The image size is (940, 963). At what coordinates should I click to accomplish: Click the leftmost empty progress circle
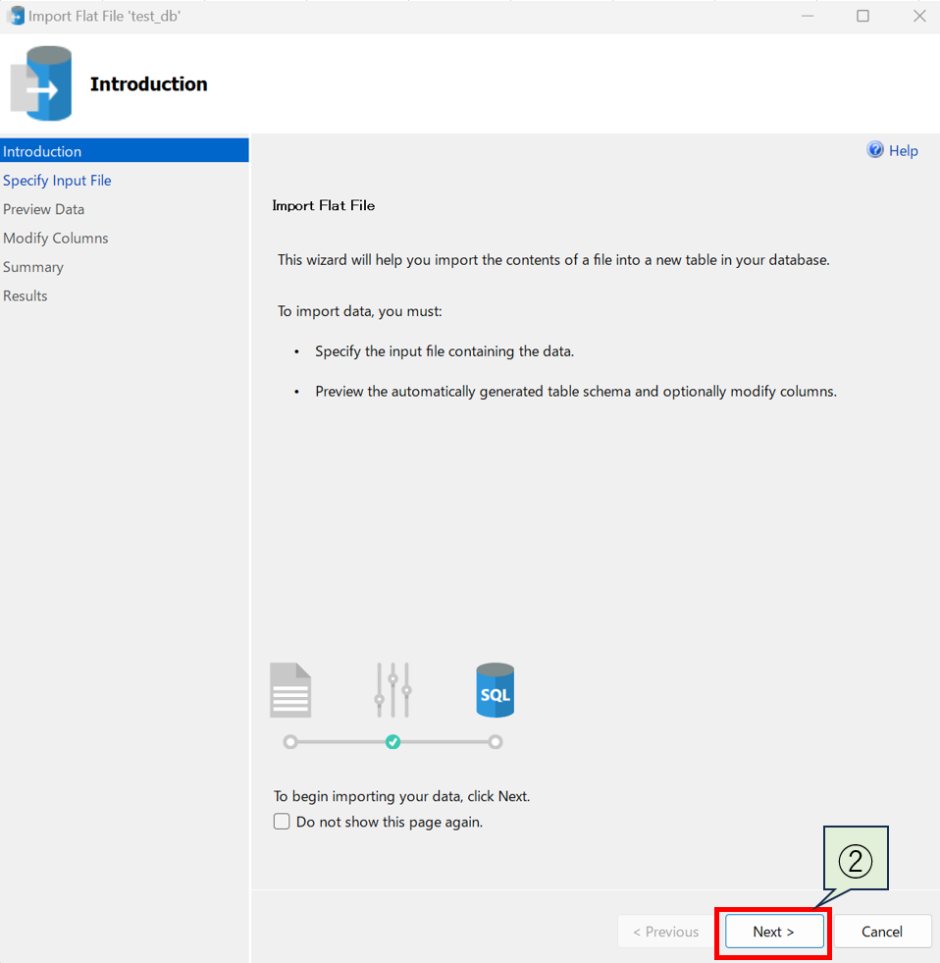(x=290, y=742)
